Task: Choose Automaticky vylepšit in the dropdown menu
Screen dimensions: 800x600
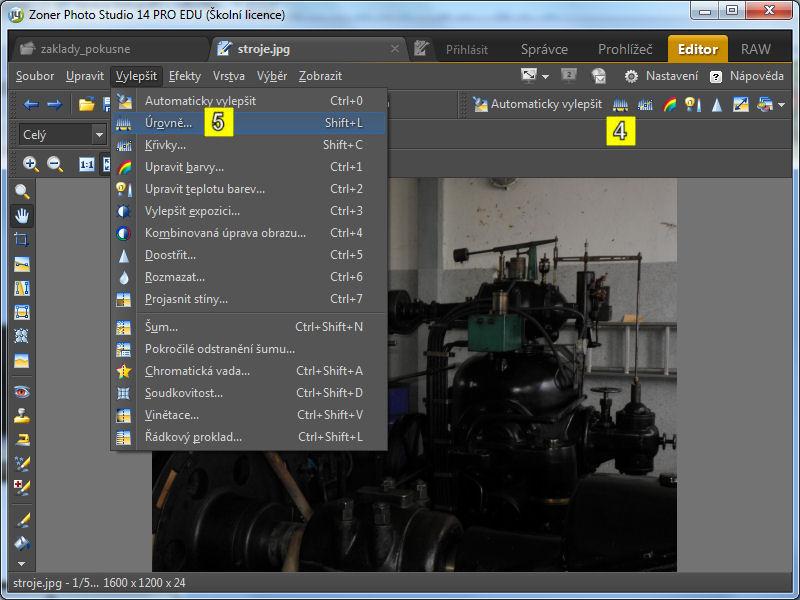Action: coord(248,101)
